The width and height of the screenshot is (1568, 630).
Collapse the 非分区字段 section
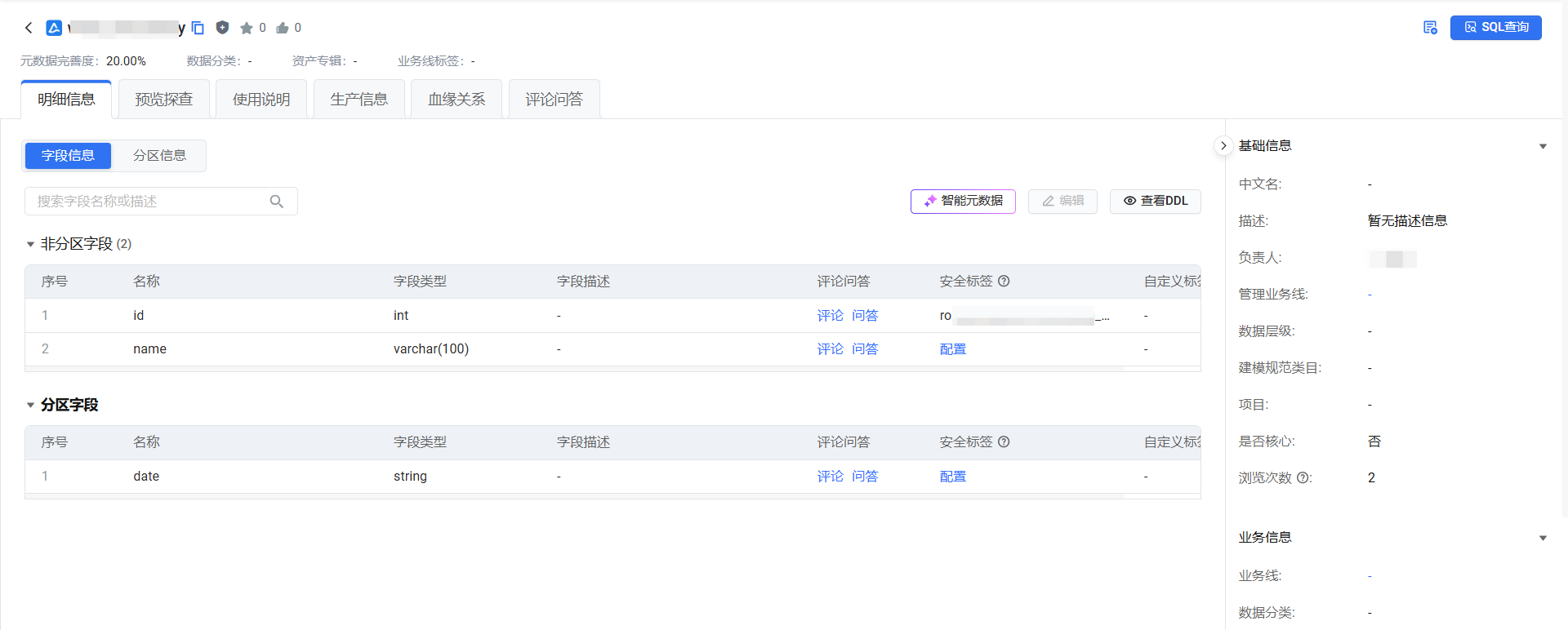[x=30, y=244]
